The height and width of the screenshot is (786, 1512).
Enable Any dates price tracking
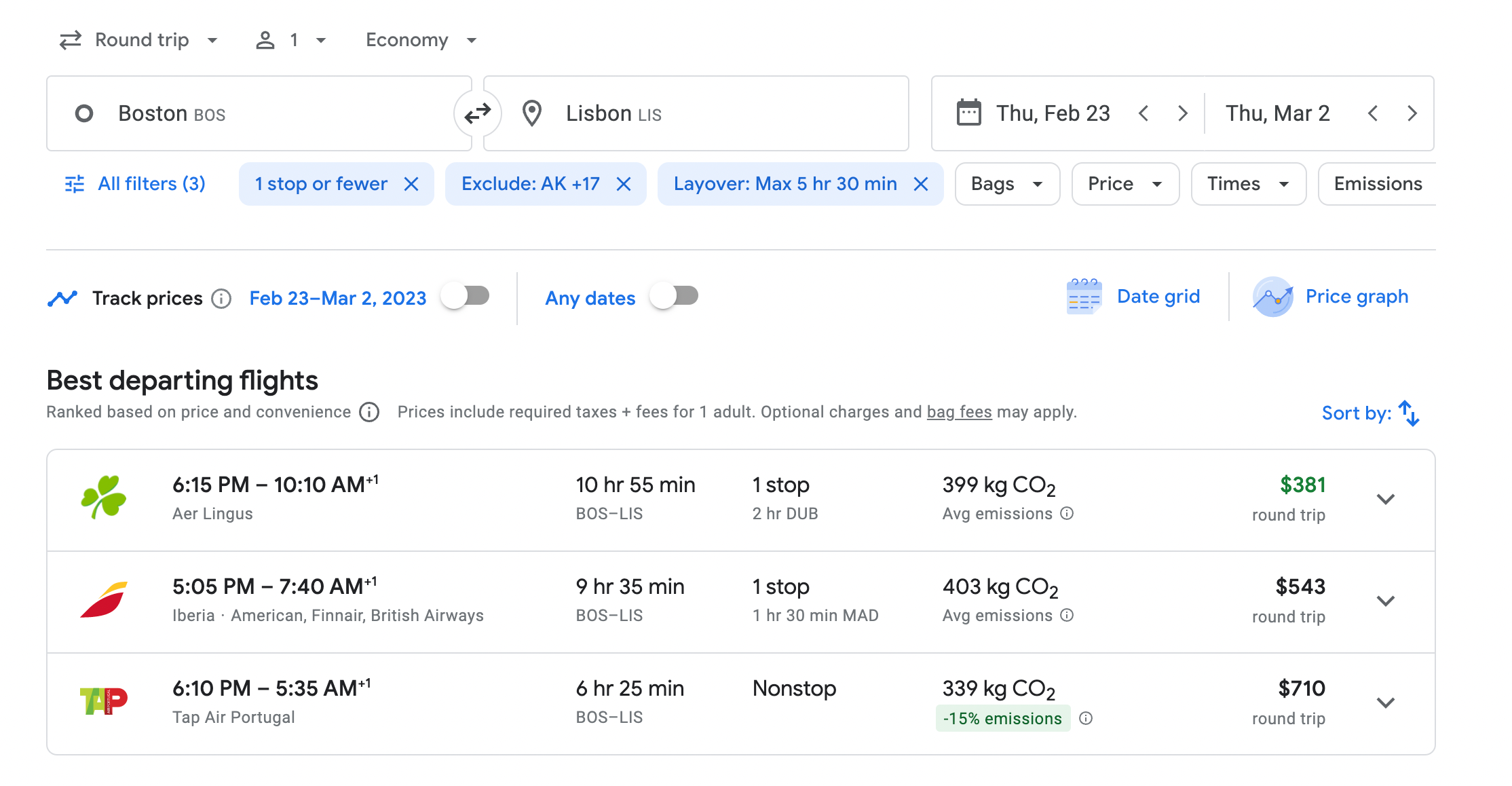tap(674, 297)
